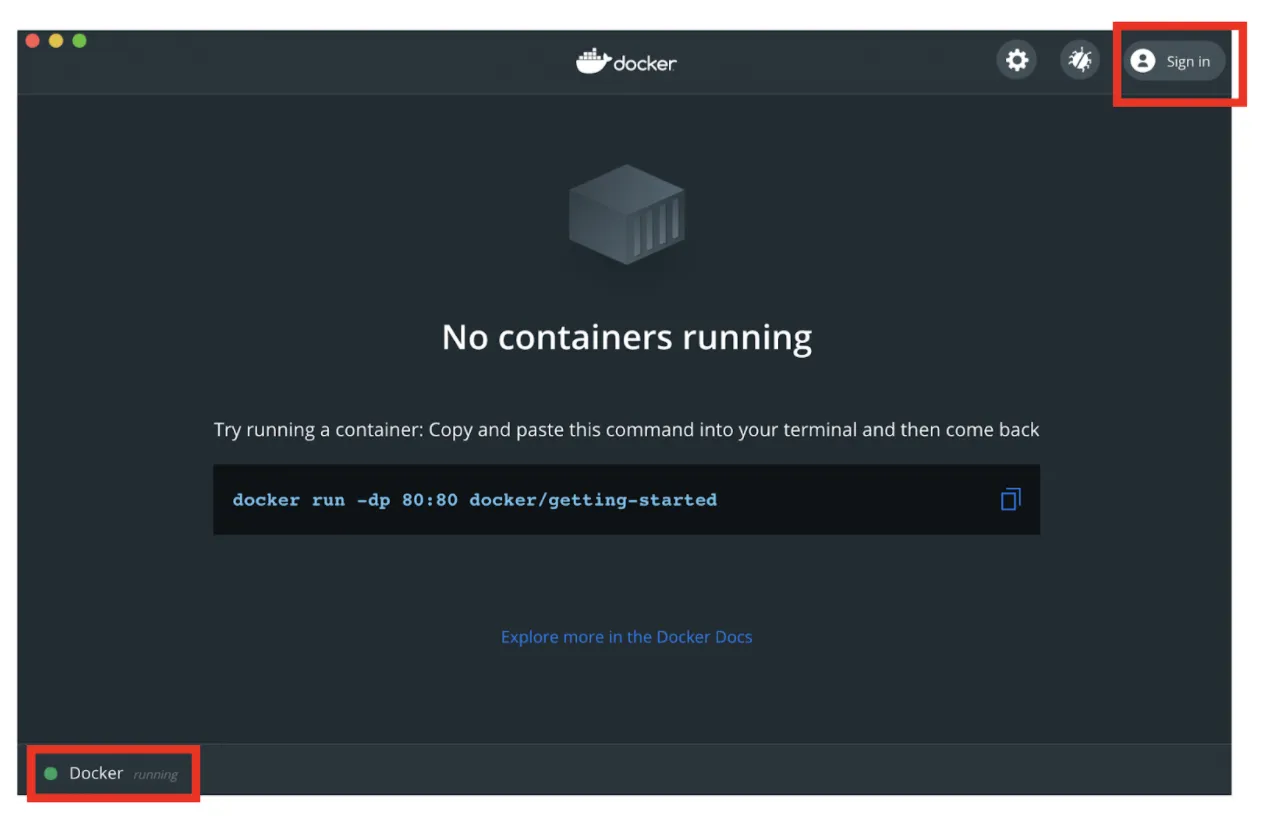
Task: Open Explore more in the Docker Docs link
Action: click(627, 637)
